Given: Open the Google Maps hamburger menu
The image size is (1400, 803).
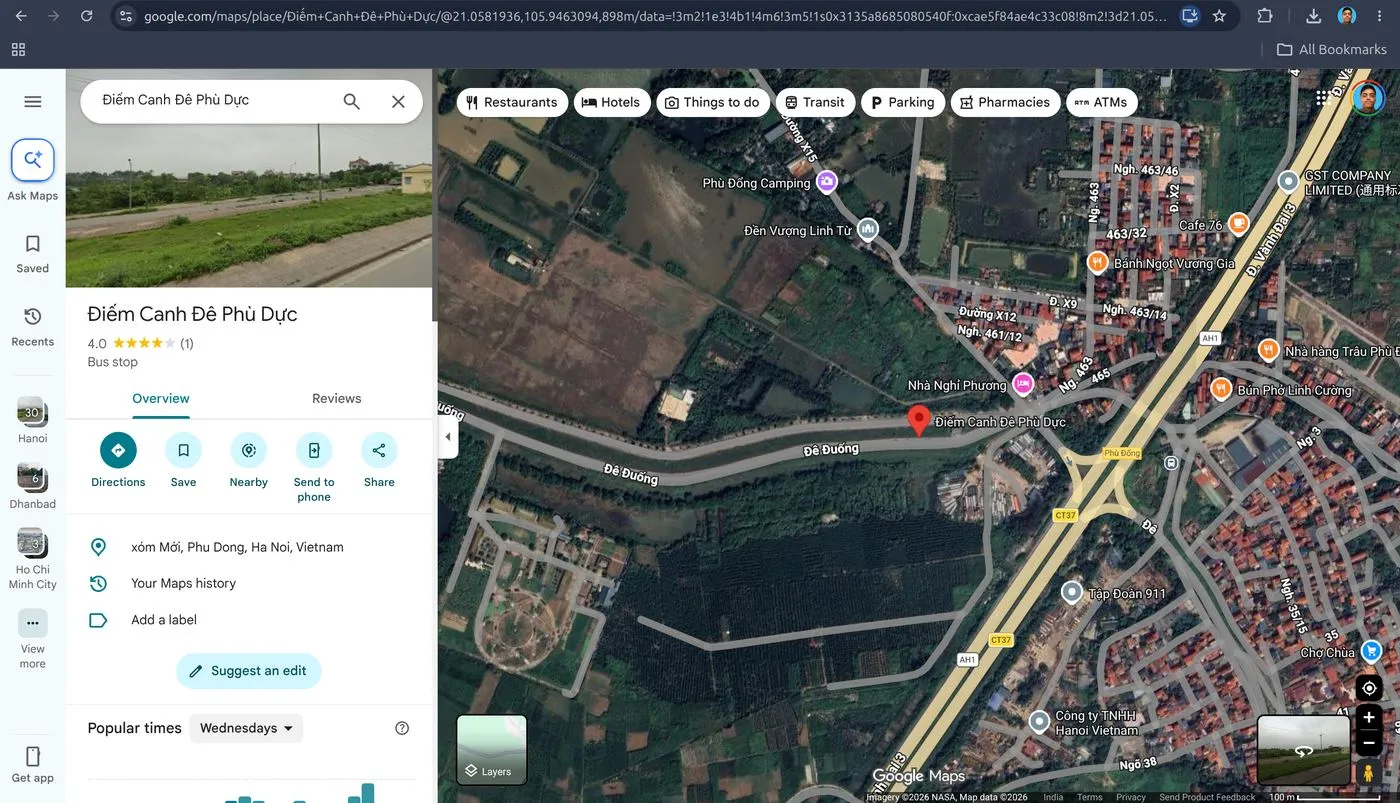Looking at the screenshot, I should pyautogui.click(x=32, y=101).
